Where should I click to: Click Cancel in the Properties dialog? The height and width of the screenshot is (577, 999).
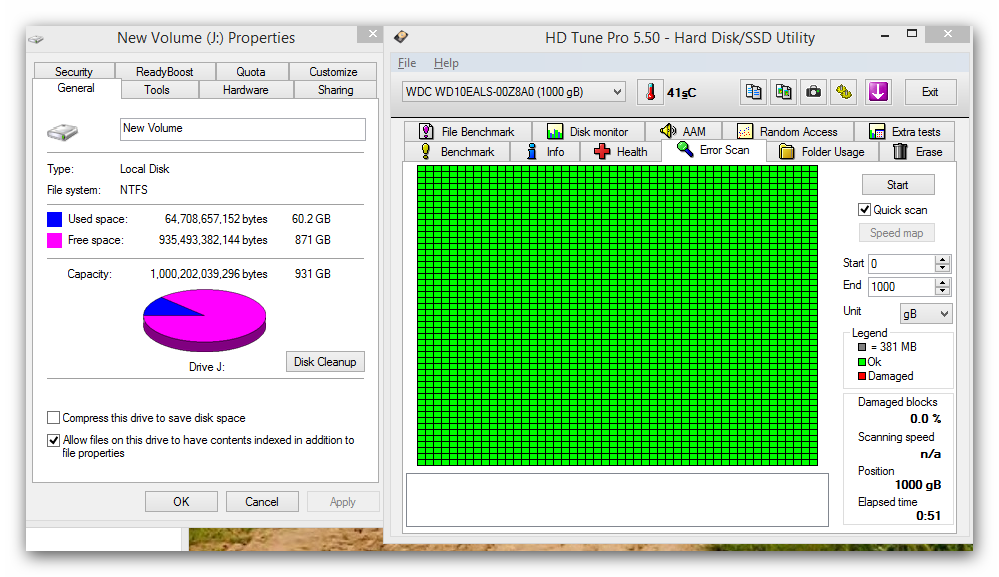point(262,502)
